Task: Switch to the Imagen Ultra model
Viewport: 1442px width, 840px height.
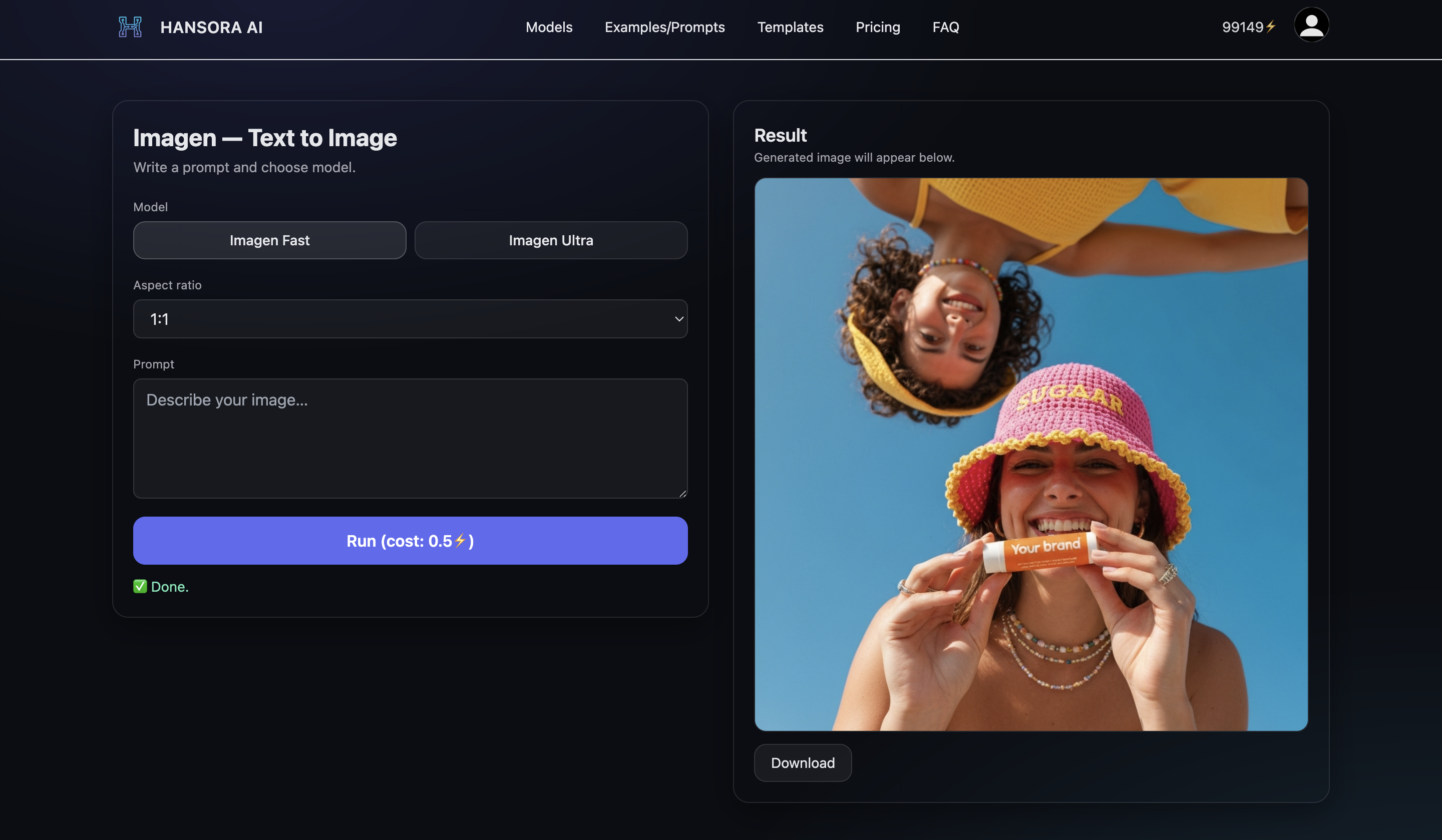Action: [550, 240]
